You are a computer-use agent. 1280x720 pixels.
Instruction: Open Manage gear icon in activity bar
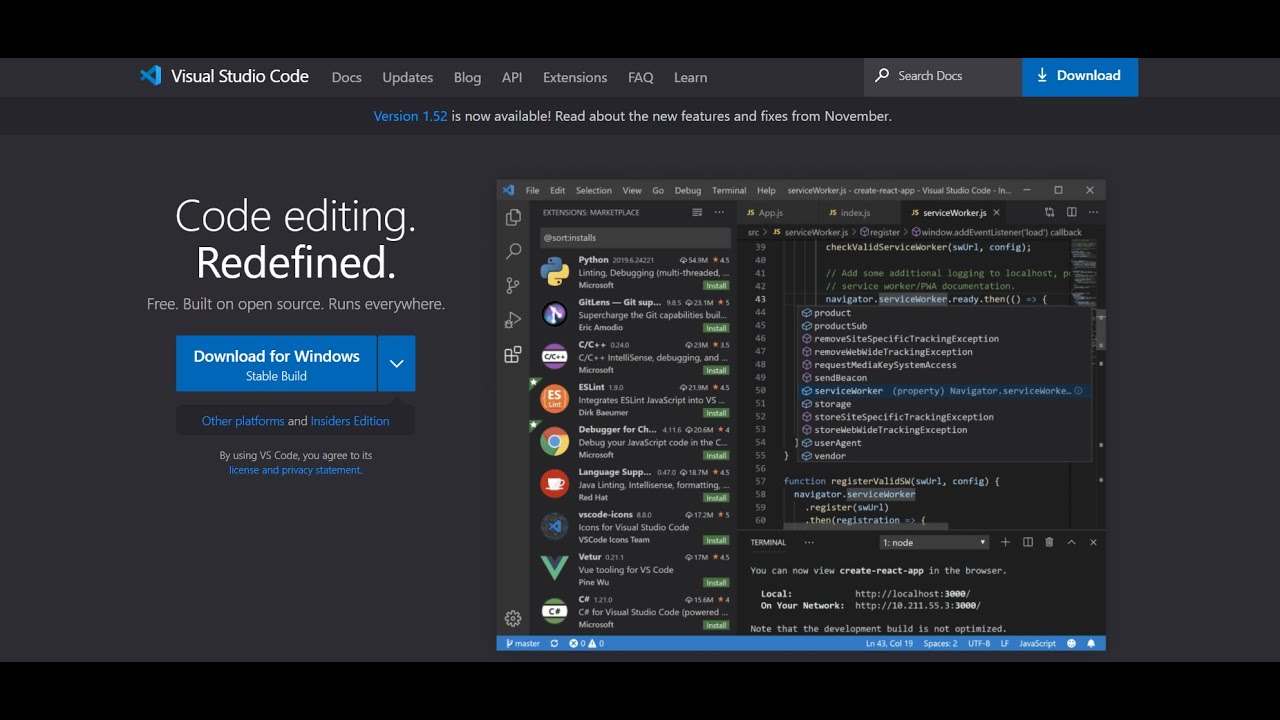513,618
